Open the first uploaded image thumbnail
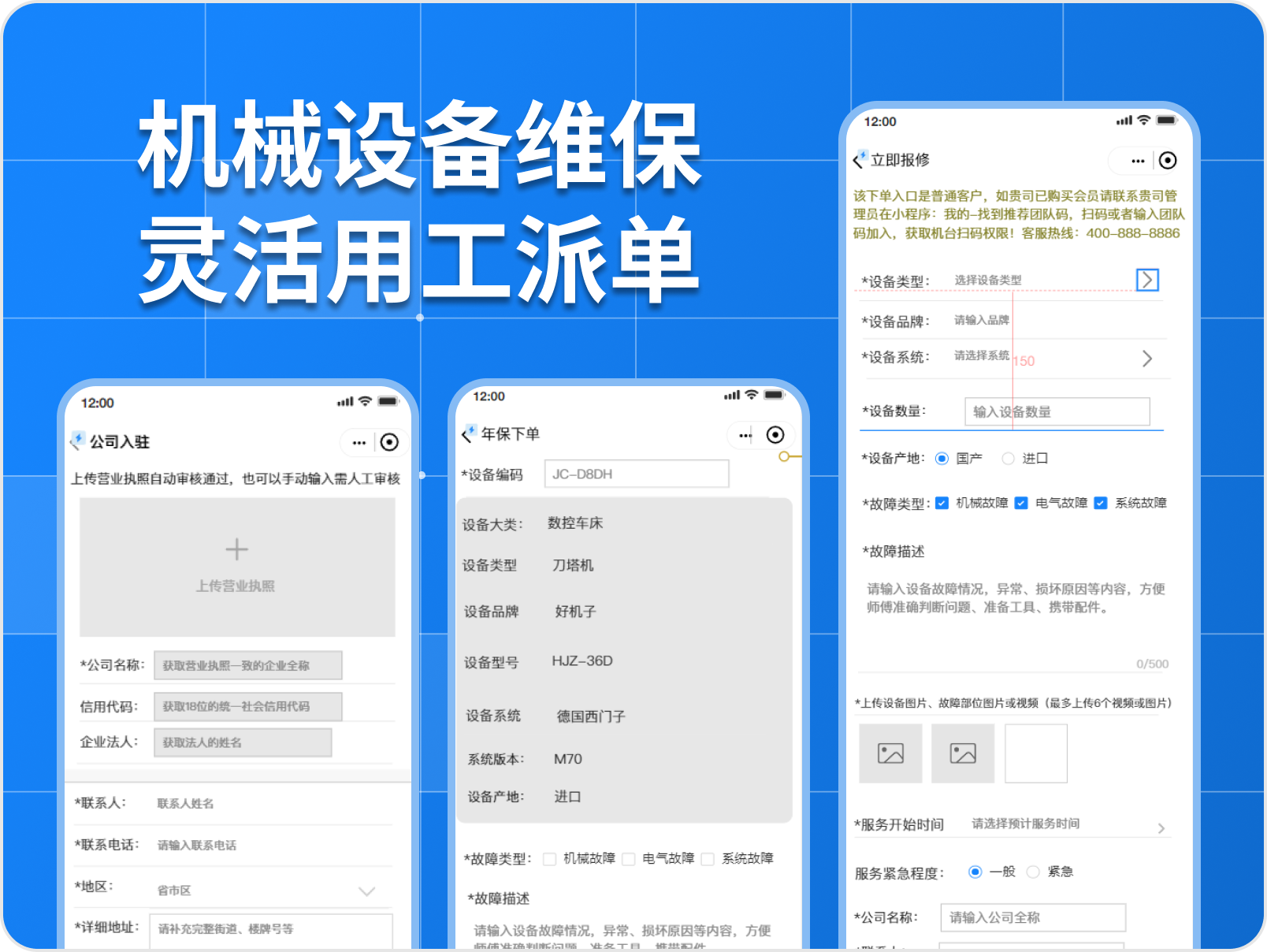 point(890,753)
